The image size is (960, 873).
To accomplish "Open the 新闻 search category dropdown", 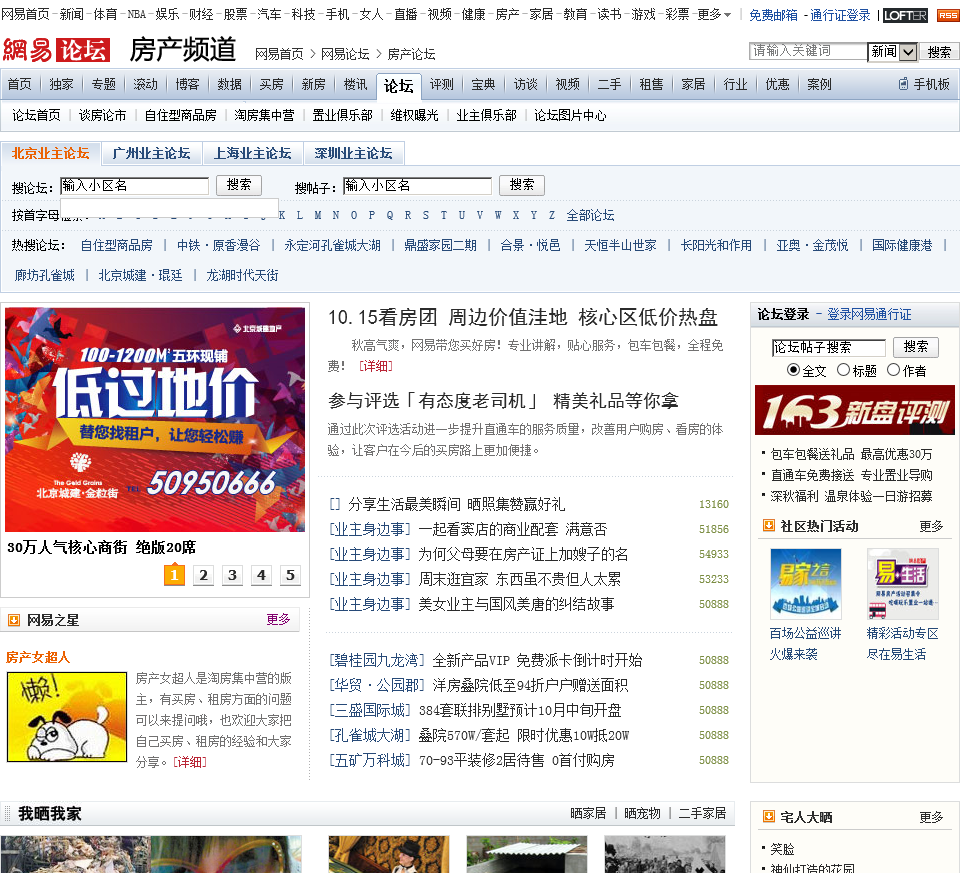I will (x=893, y=52).
